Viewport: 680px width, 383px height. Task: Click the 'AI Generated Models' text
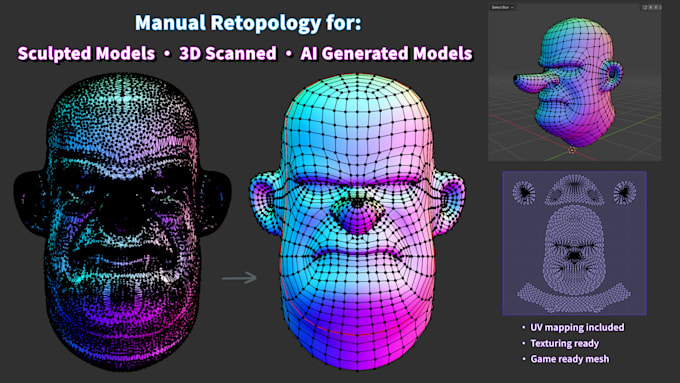(386, 54)
